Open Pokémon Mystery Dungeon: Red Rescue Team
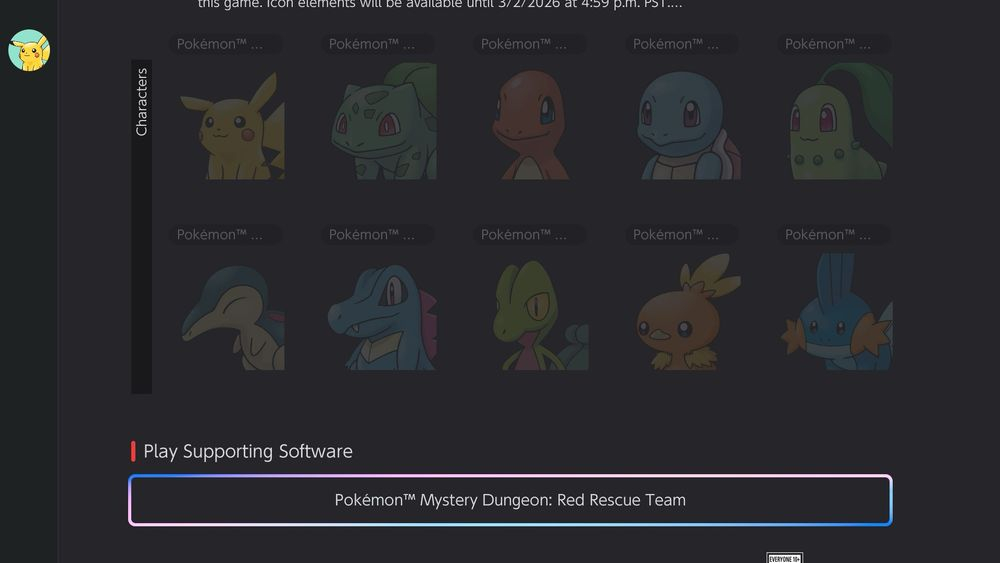Image resolution: width=1000 pixels, height=563 pixels. pyautogui.click(x=510, y=500)
